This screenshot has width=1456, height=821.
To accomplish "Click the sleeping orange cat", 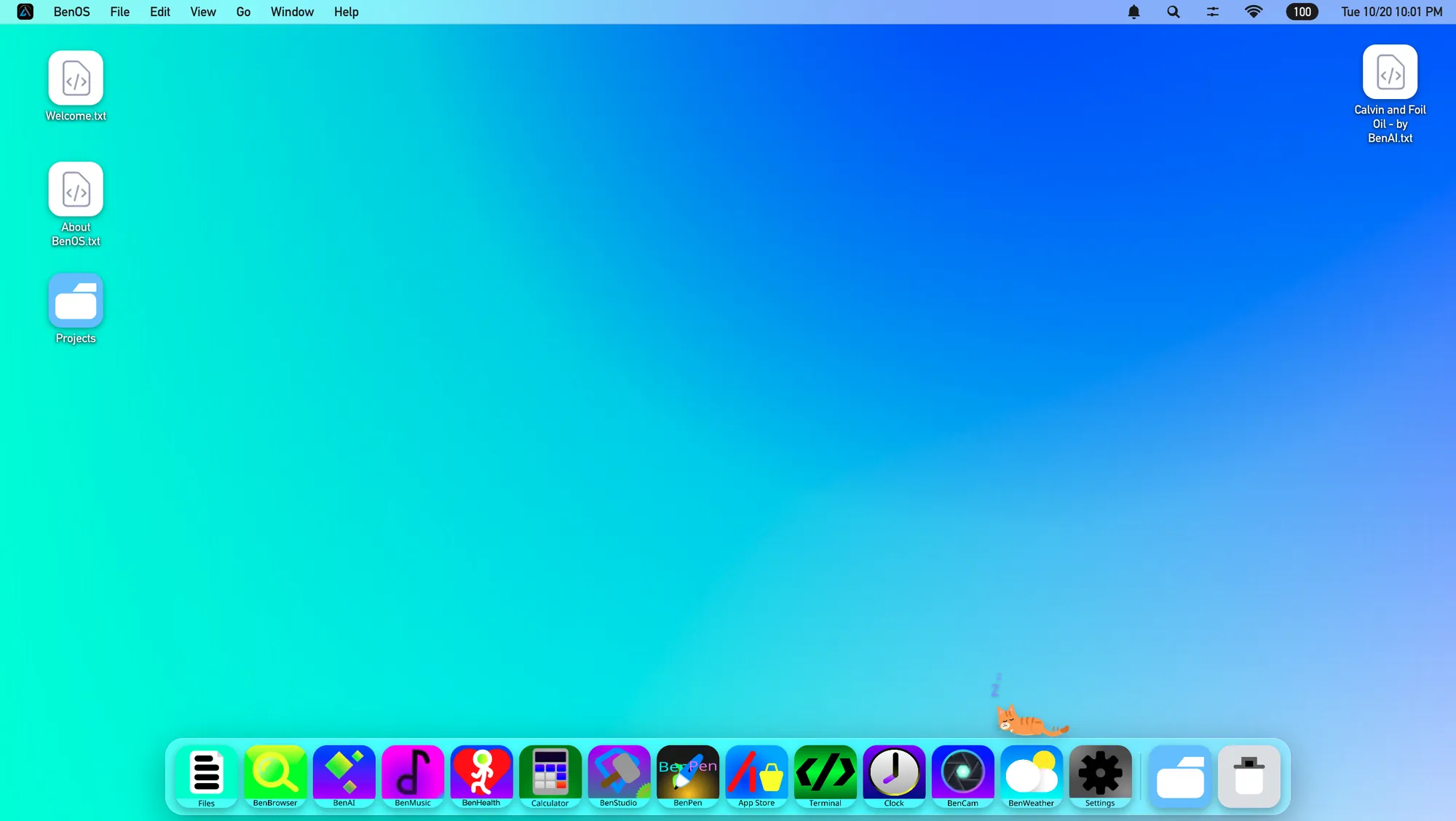I will (1031, 721).
